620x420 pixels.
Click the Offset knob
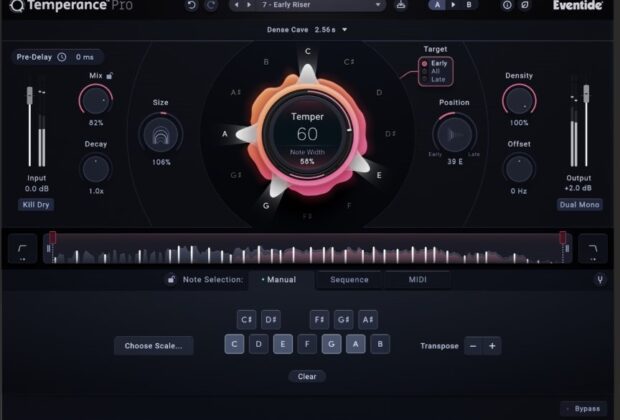coord(519,169)
